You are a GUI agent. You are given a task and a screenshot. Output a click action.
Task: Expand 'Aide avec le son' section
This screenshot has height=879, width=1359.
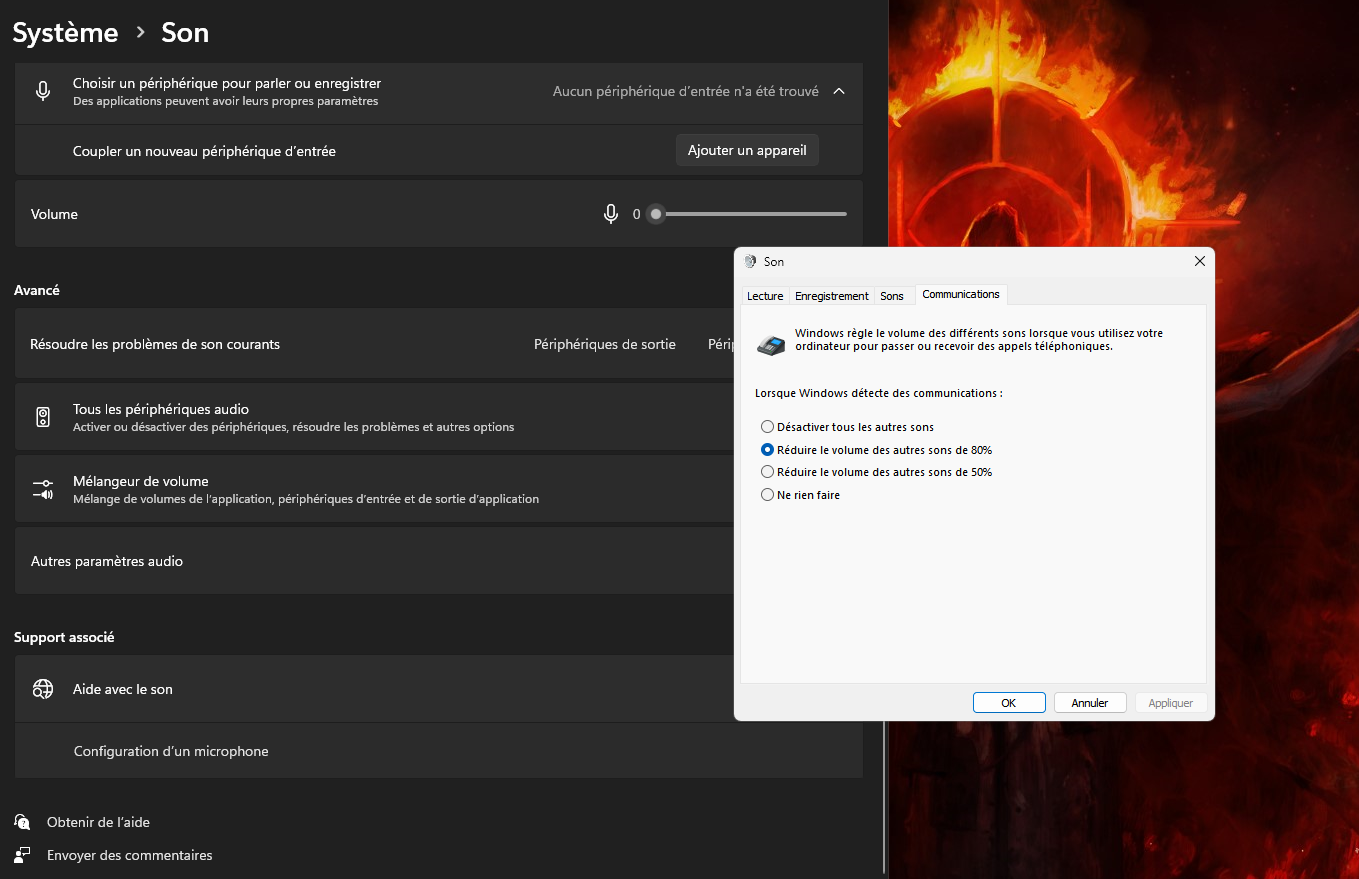[x=374, y=689]
